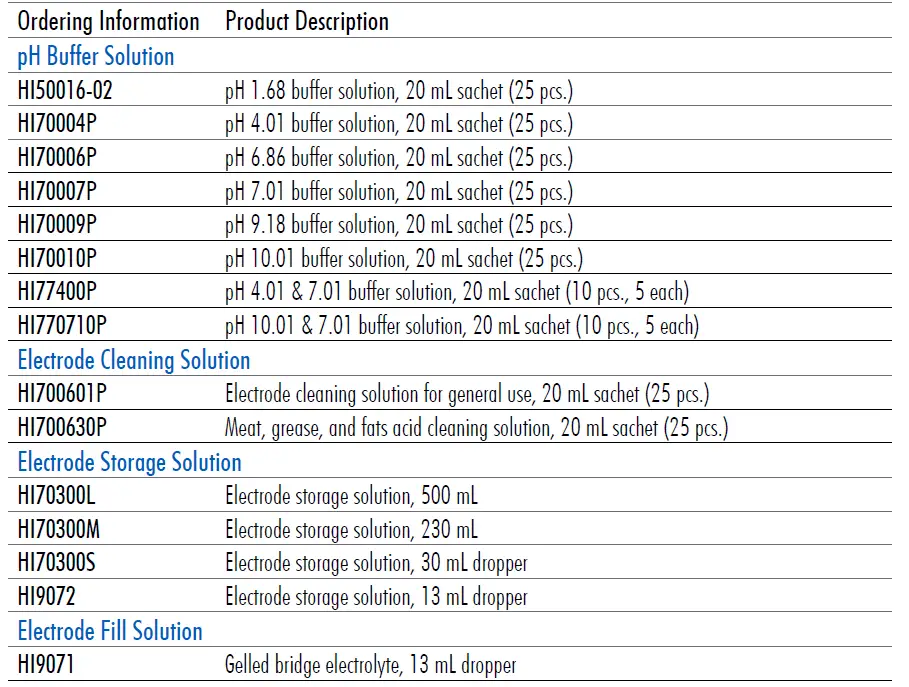Click product code HI770710P

62,326
